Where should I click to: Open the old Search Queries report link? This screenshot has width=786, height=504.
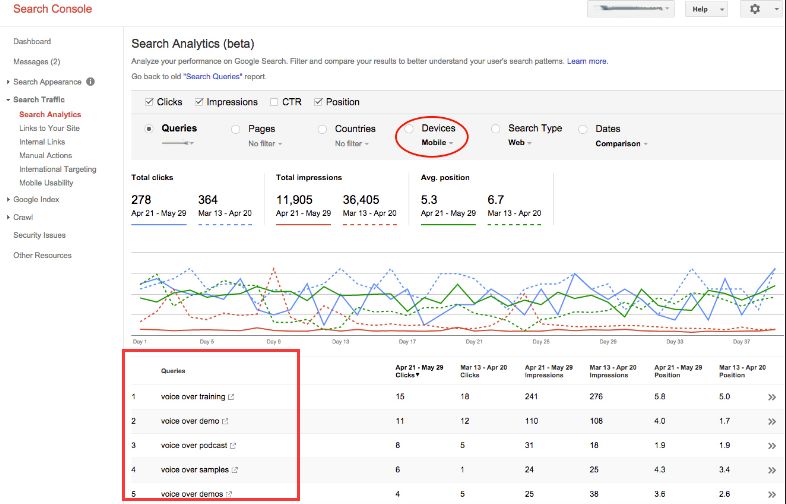pos(213,76)
